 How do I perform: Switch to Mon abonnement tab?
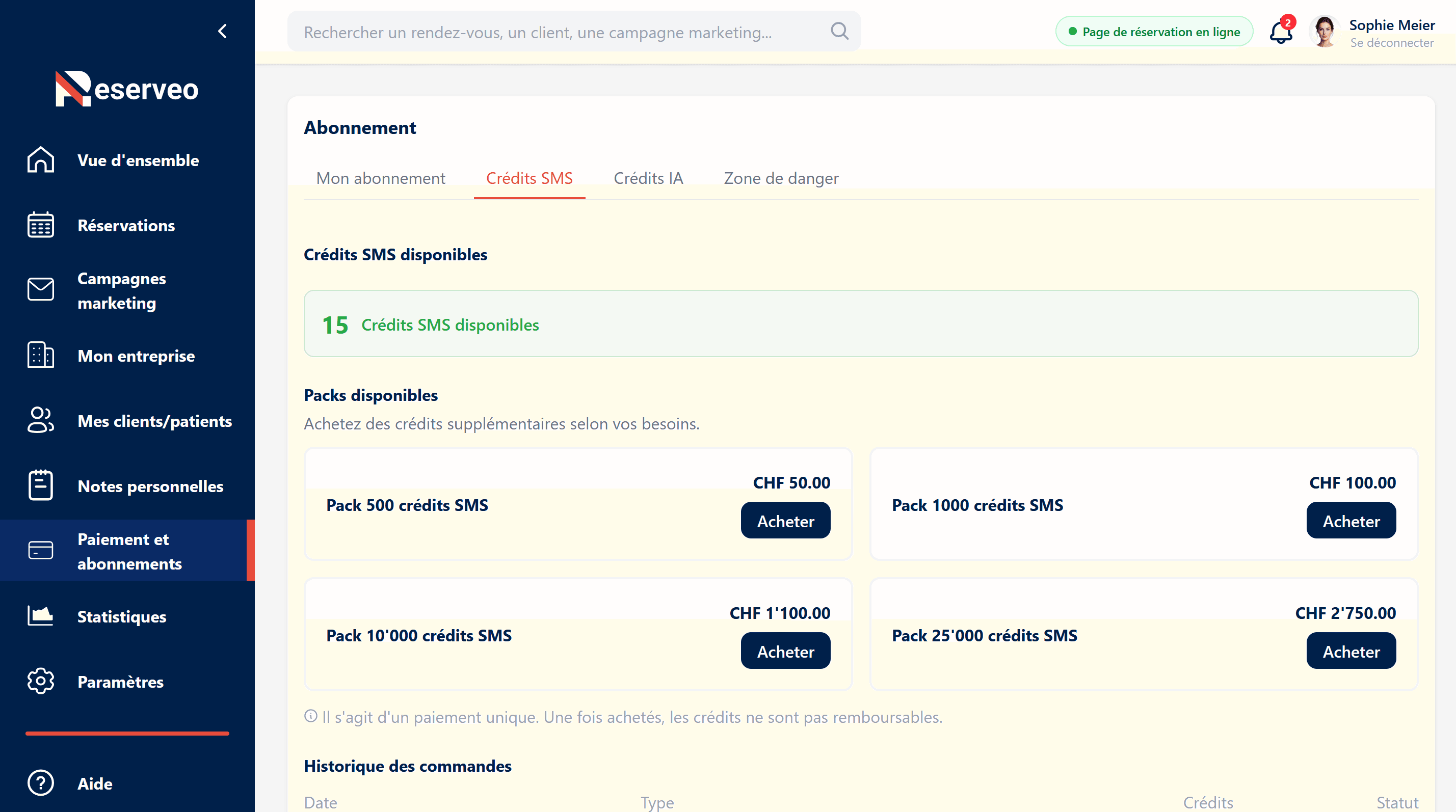(x=380, y=179)
